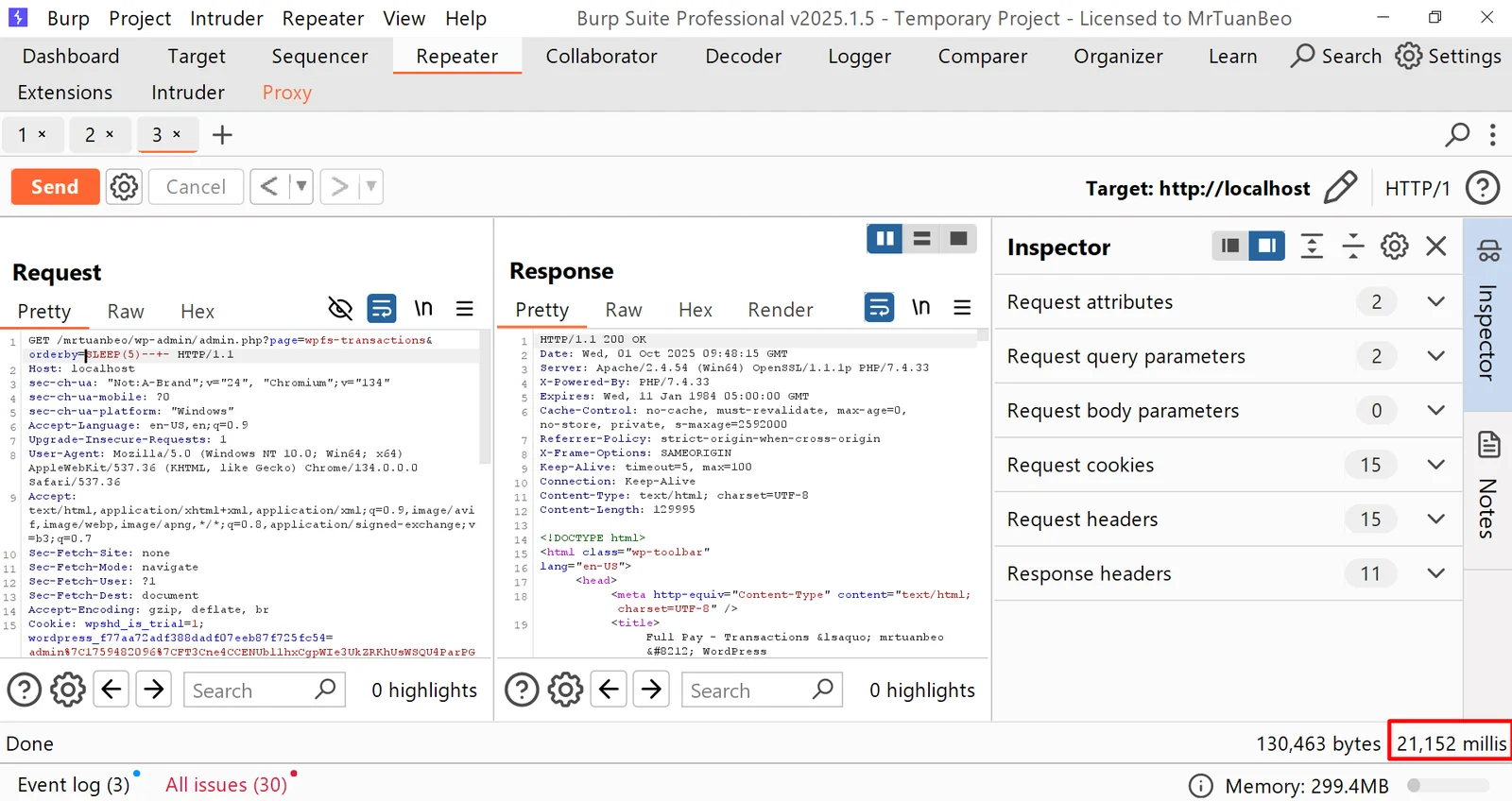Switch to the Collaborator tab
Screen dimensions: 1512x801
(x=601, y=57)
